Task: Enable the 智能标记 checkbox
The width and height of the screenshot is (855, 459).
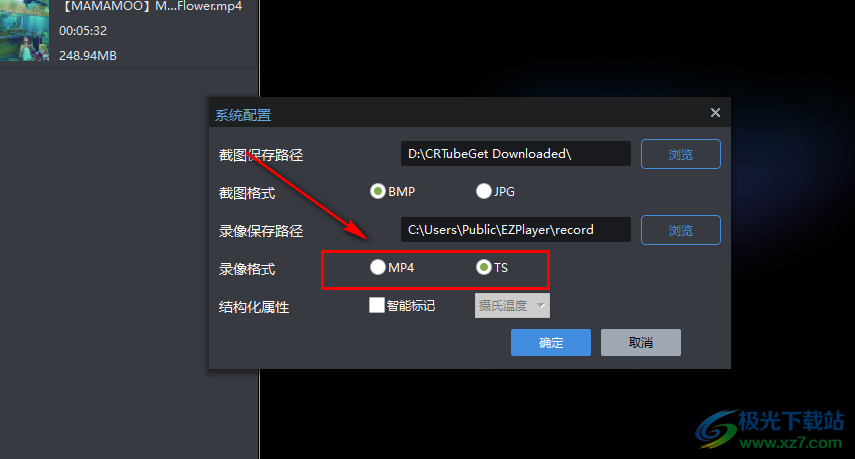Action: (x=377, y=305)
